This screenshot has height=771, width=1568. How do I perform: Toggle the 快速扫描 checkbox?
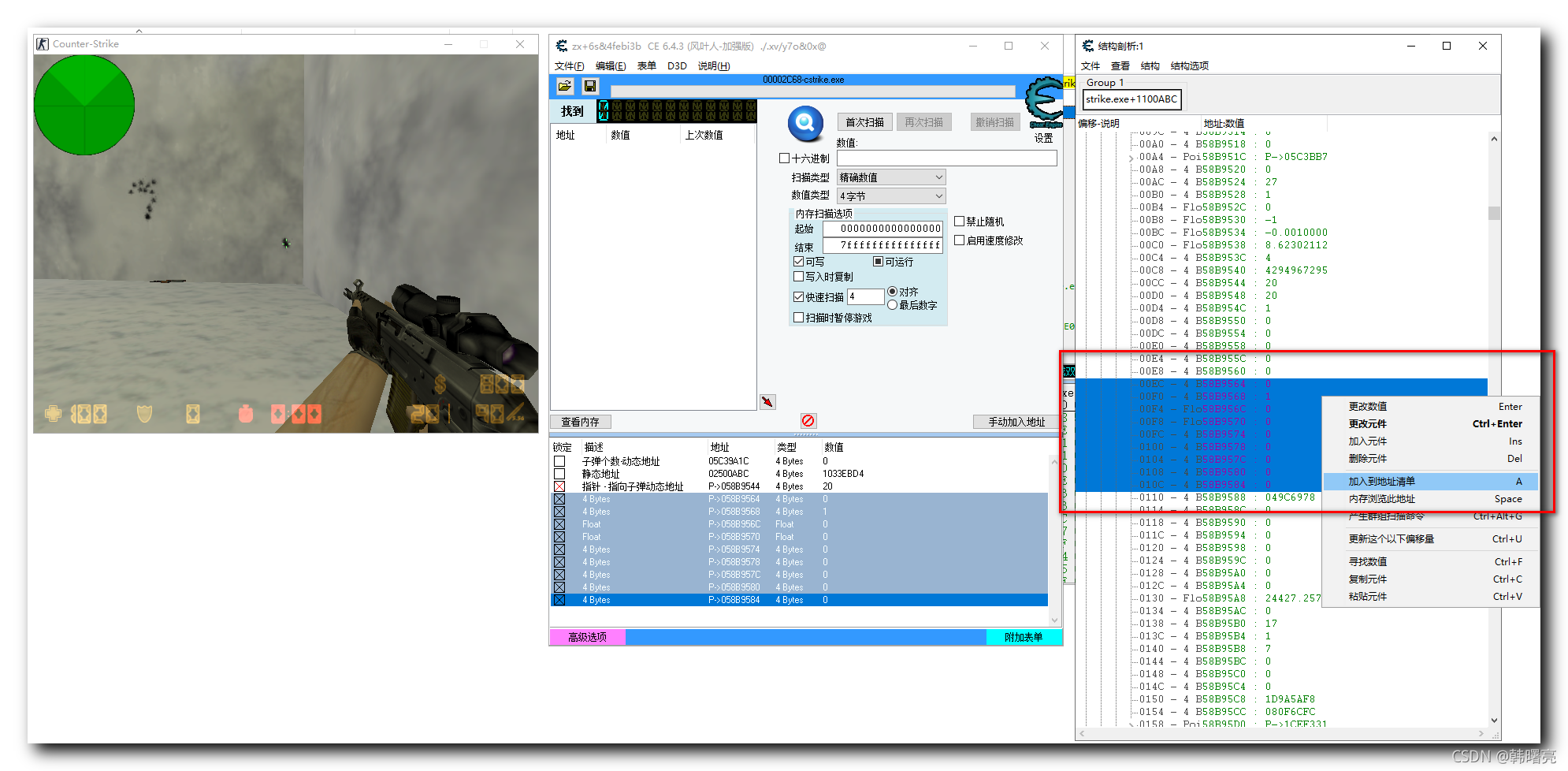799,297
